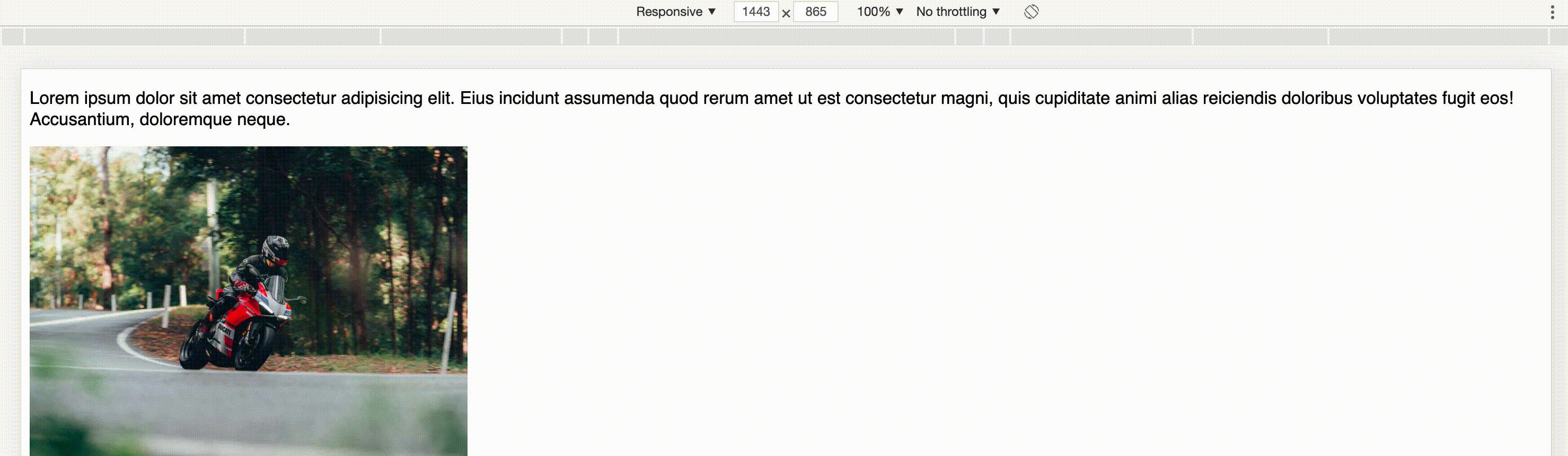Screen dimensions: 1568x456
Task: Click the rotate orientation icon
Action: coord(1031,12)
